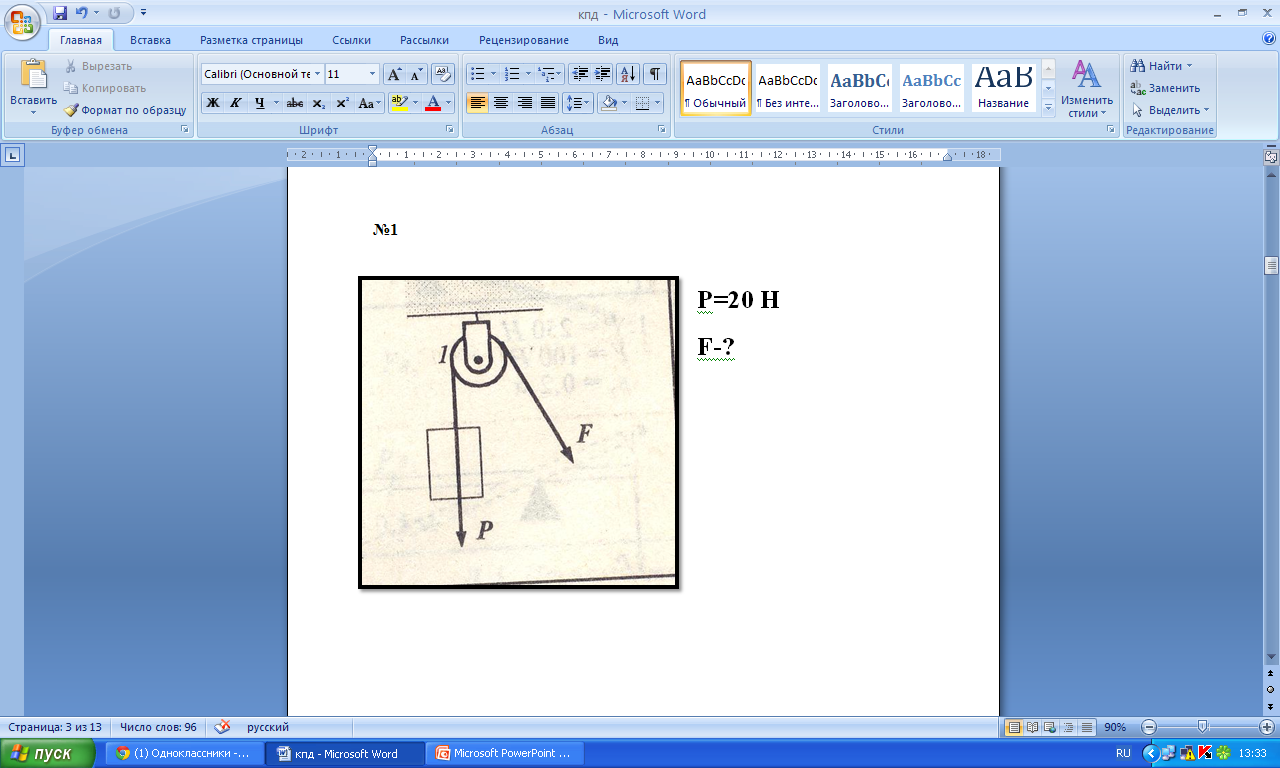Increase the paragraph indent
This screenshot has height=768, width=1280.
pos(603,74)
